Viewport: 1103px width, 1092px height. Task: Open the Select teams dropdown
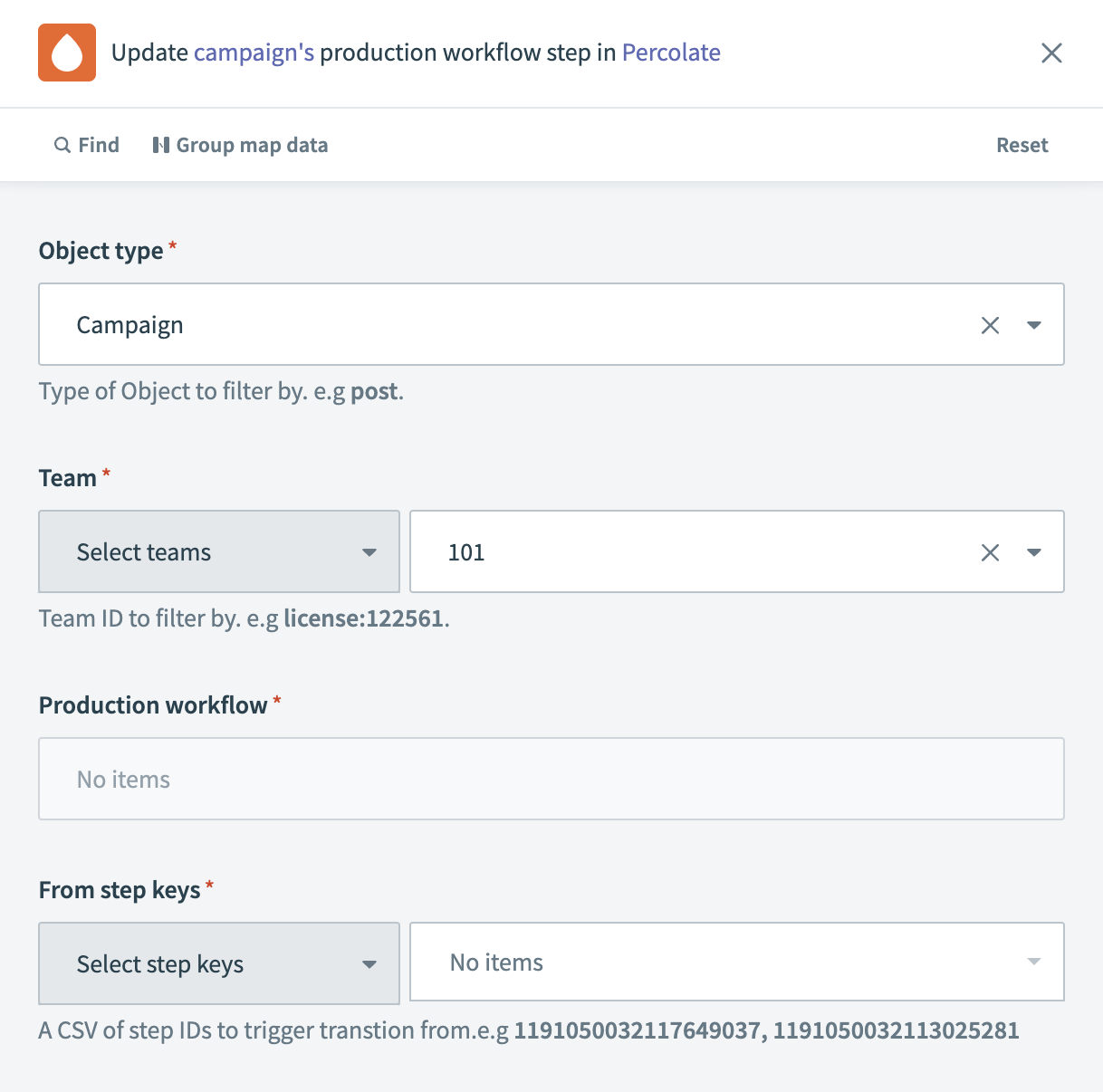pos(218,551)
